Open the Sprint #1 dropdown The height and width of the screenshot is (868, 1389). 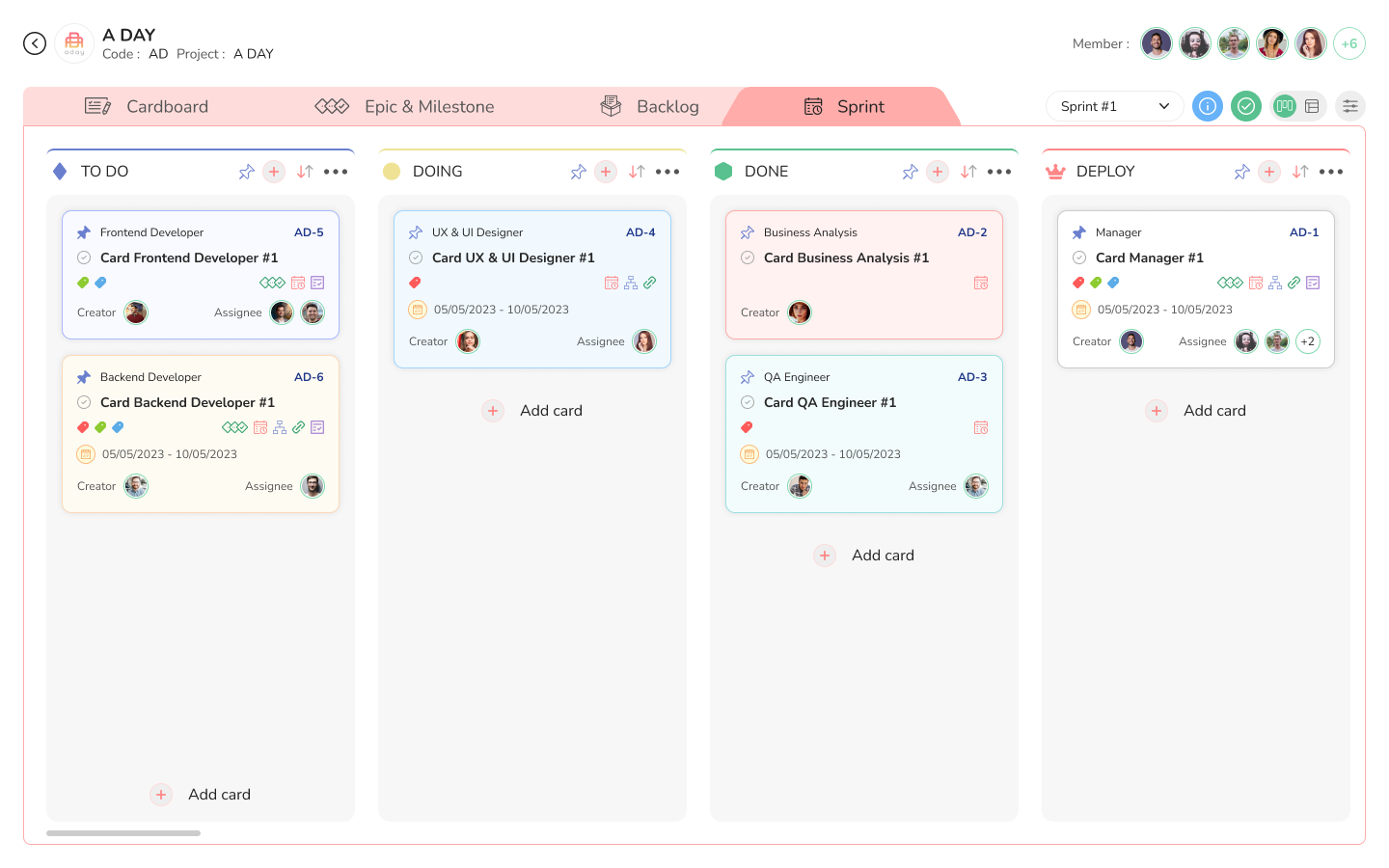[1114, 106]
